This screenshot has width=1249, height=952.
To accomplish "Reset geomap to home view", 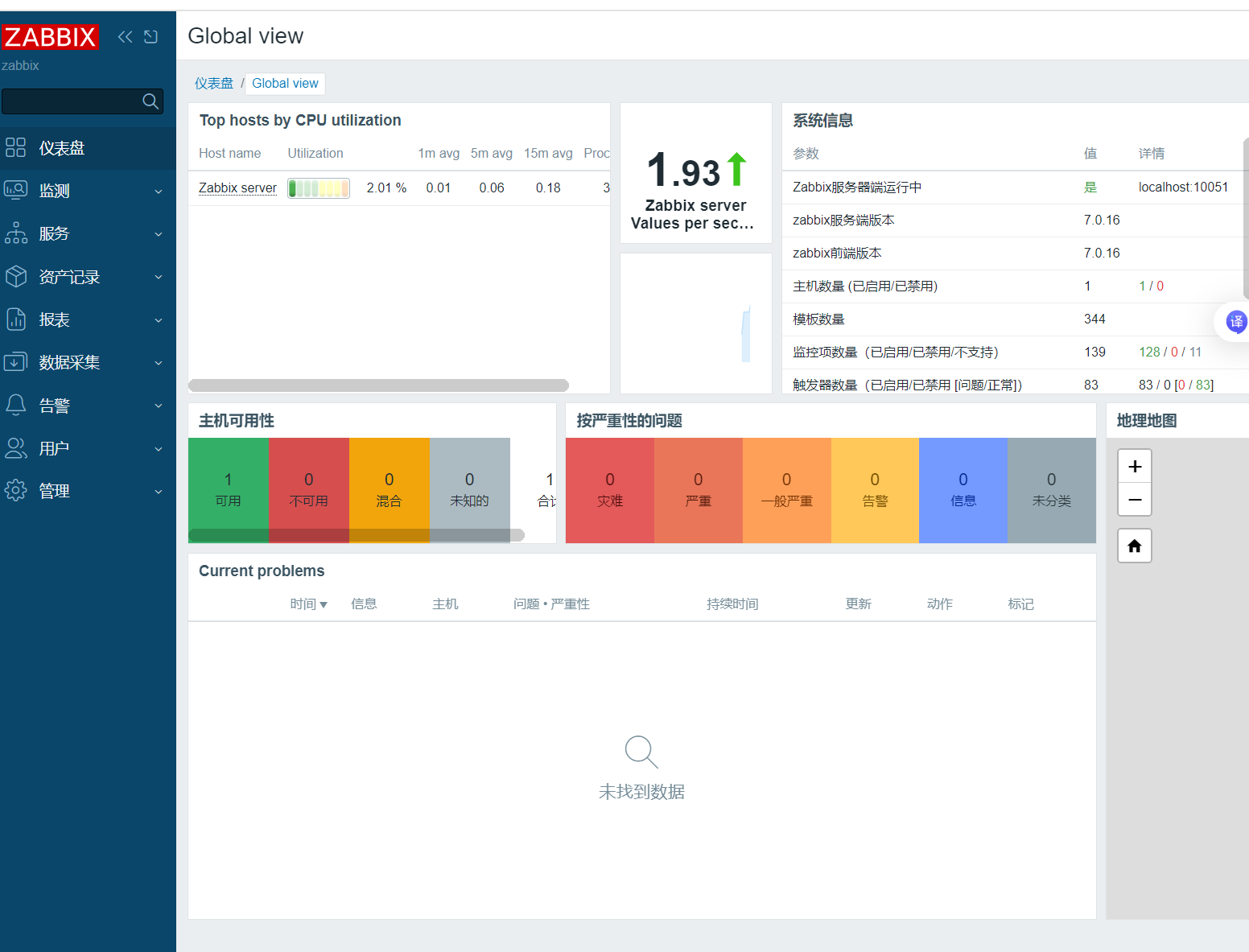I will [x=1135, y=546].
